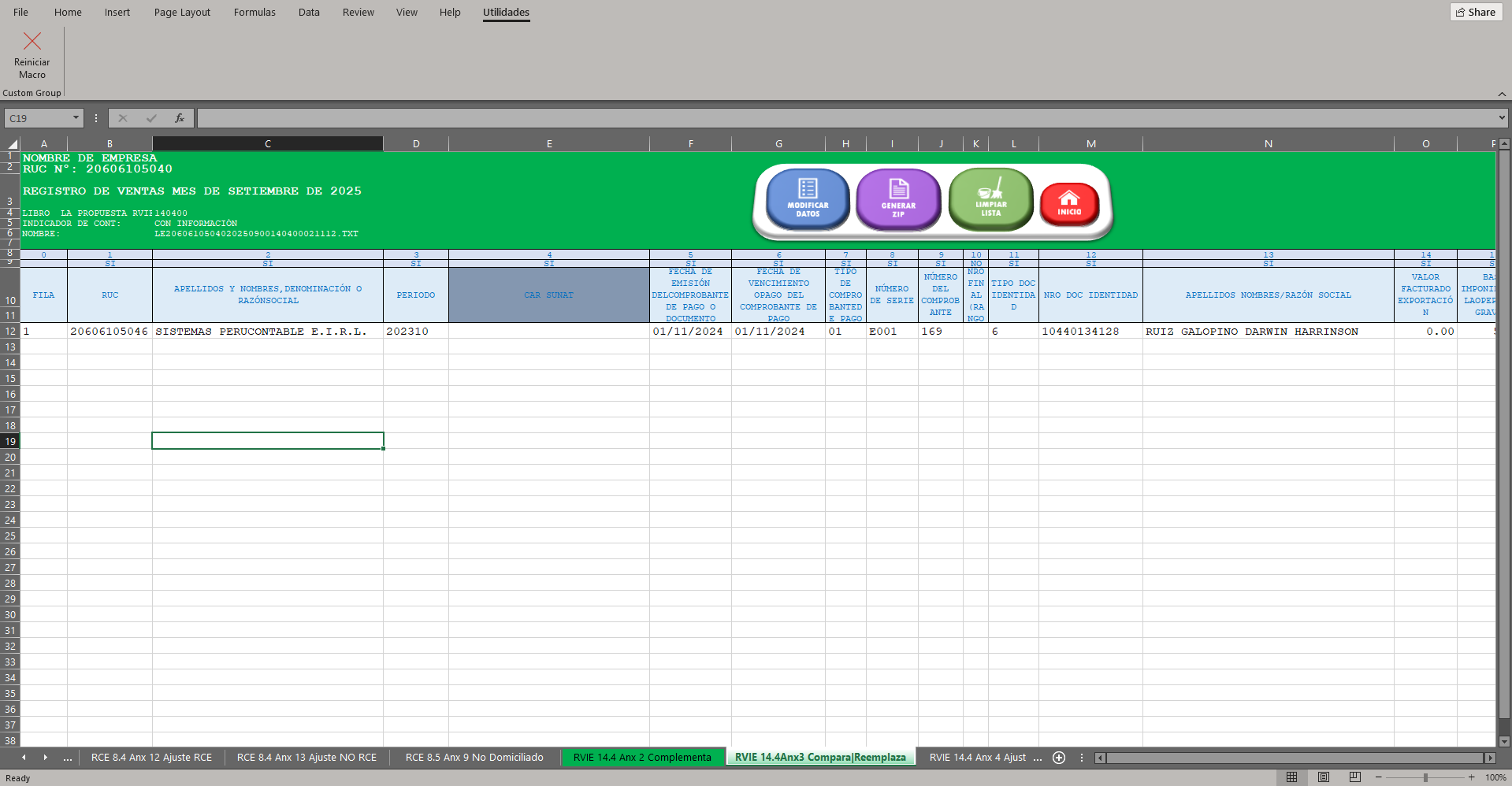Click the CAR SUNAT header cell
The width and height of the screenshot is (1512, 786).
[x=549, y=295]
